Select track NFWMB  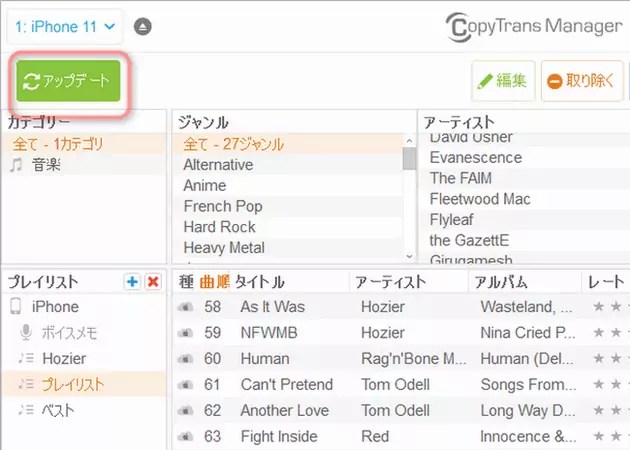coord(269,333)
